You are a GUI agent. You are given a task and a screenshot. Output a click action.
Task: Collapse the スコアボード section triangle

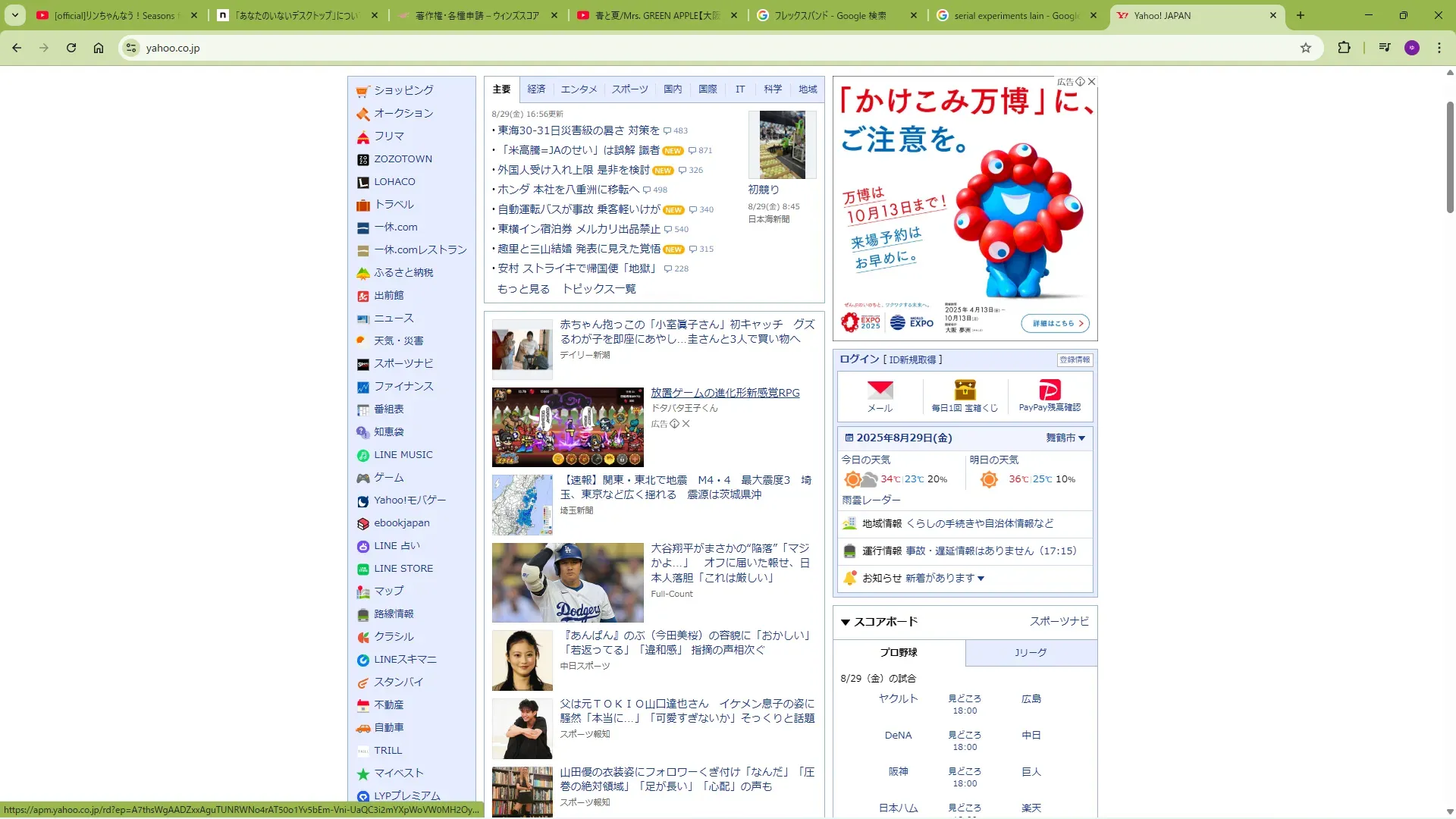click(x=845, y=622)
